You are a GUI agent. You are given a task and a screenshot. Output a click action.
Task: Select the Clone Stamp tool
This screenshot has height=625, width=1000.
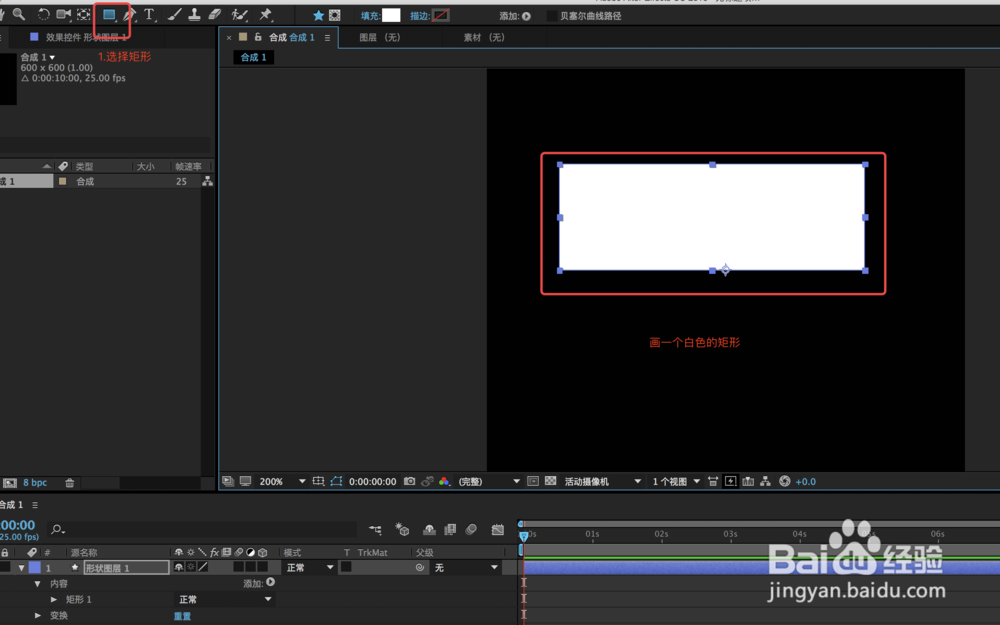[x=195, y=14]
